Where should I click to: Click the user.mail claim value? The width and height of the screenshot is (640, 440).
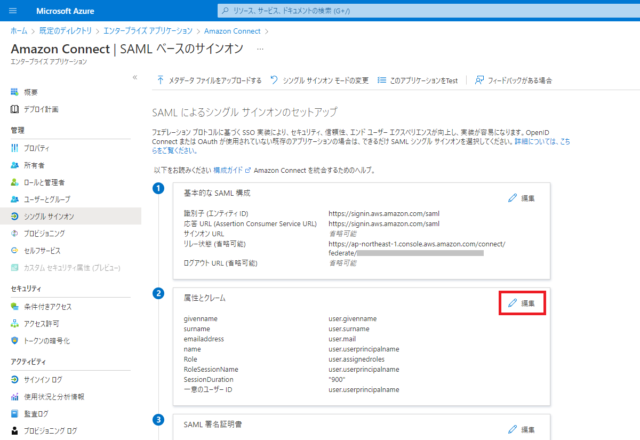click(342, 339)
